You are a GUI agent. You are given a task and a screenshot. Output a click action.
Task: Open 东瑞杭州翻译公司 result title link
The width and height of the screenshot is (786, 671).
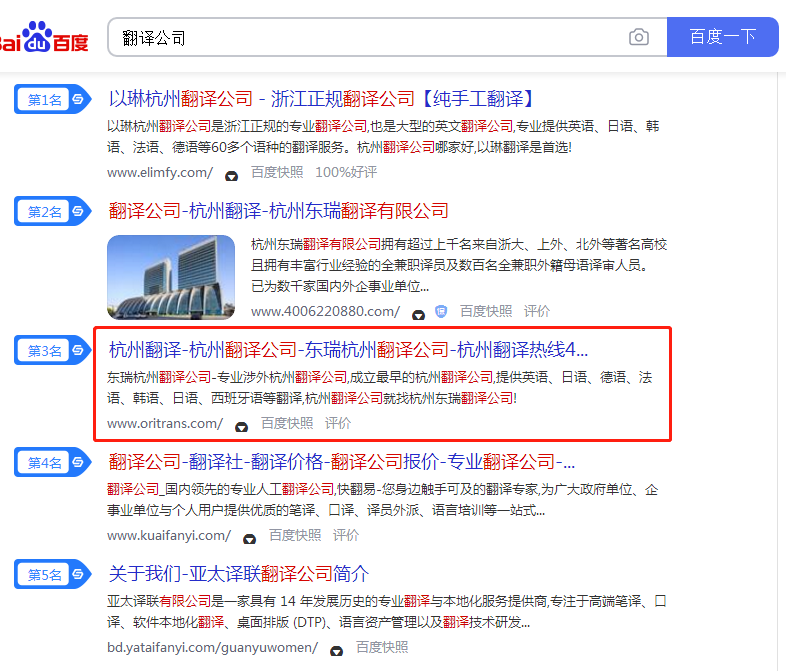click(x=348, y=350)
